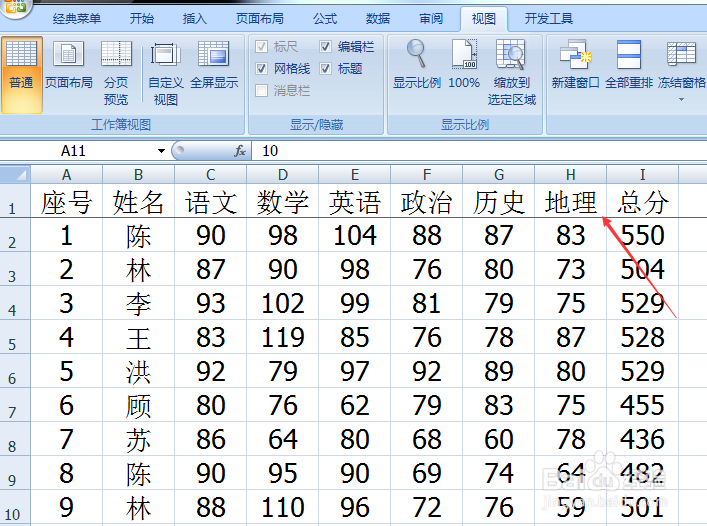Toggle the Message Bar (消息栏) checkbox
Viewport: 707px width, 526px height.
point(262,91)
